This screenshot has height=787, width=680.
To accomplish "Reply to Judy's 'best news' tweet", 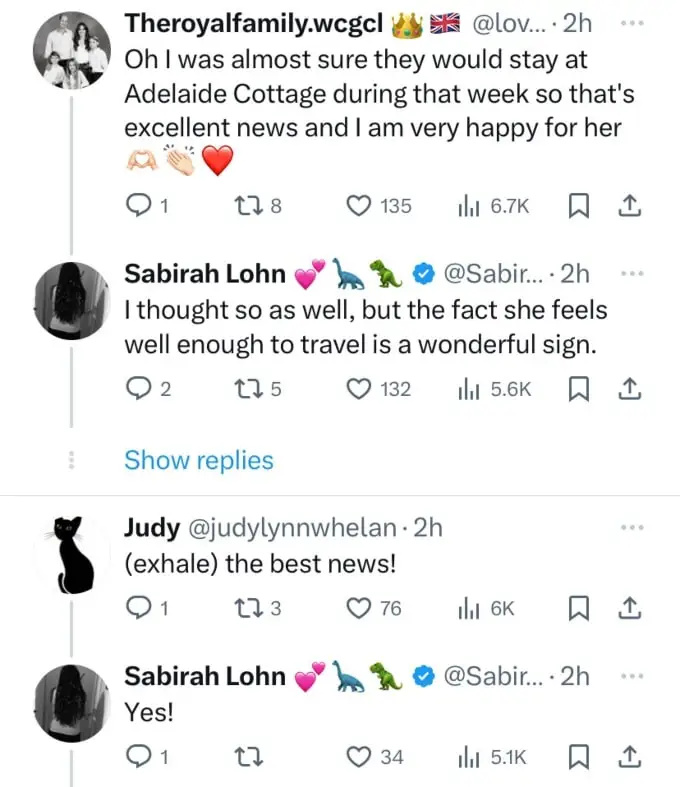I will click(147, 608).
